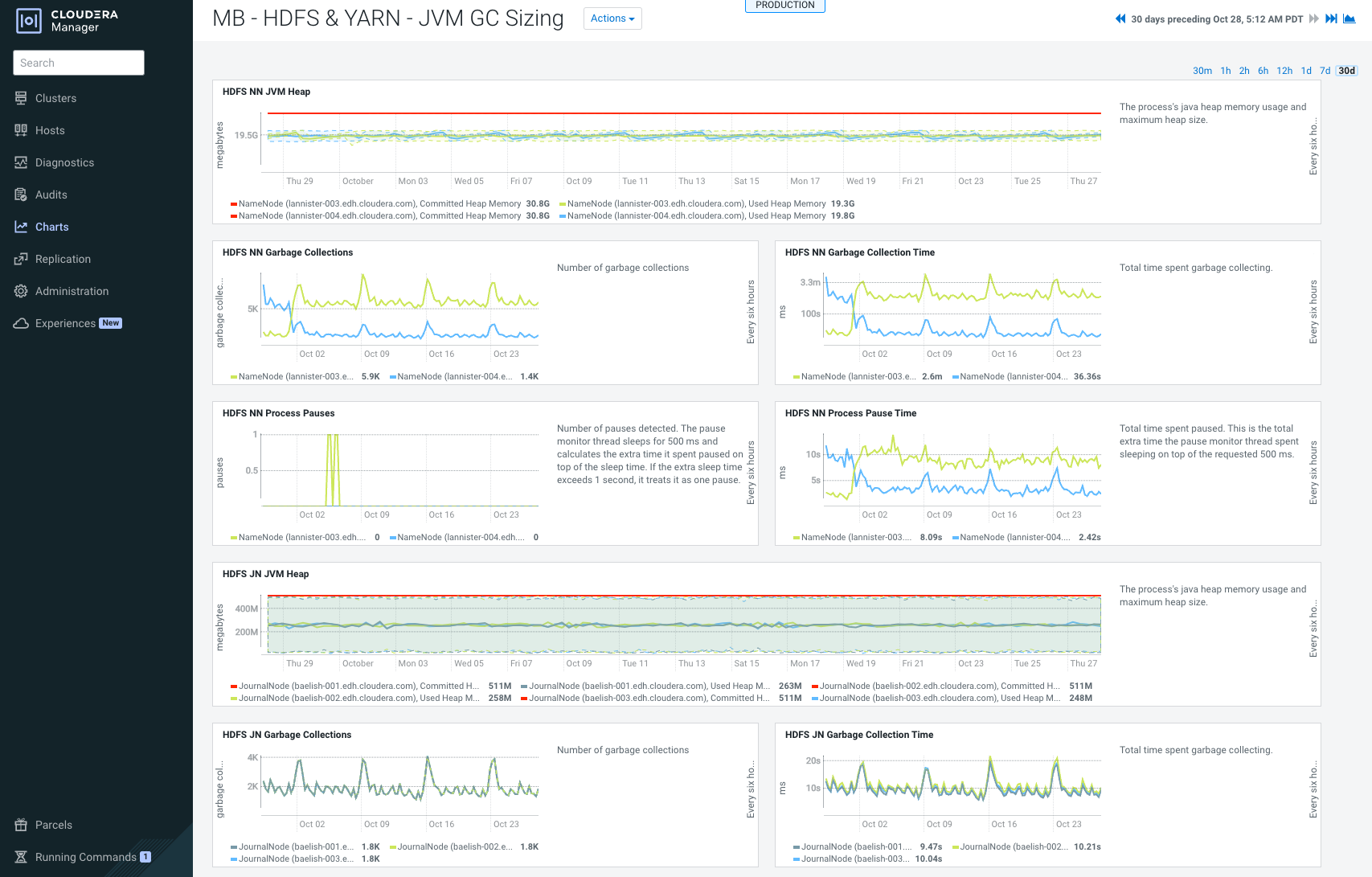Open the Clusters section in the sidebar
The width and height of the screenshot is (1372, 877).
coord(55,98)
